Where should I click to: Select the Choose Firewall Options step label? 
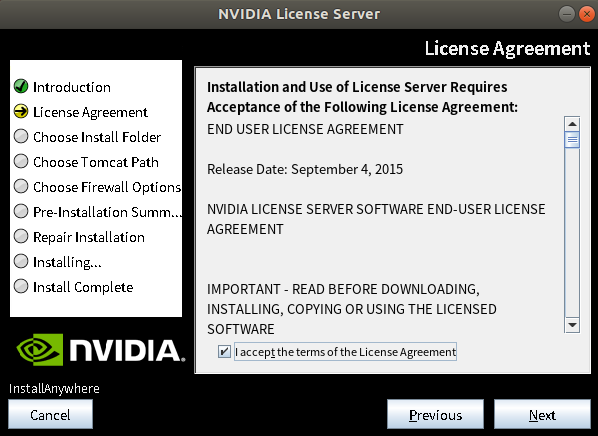(x=107, y=187)
